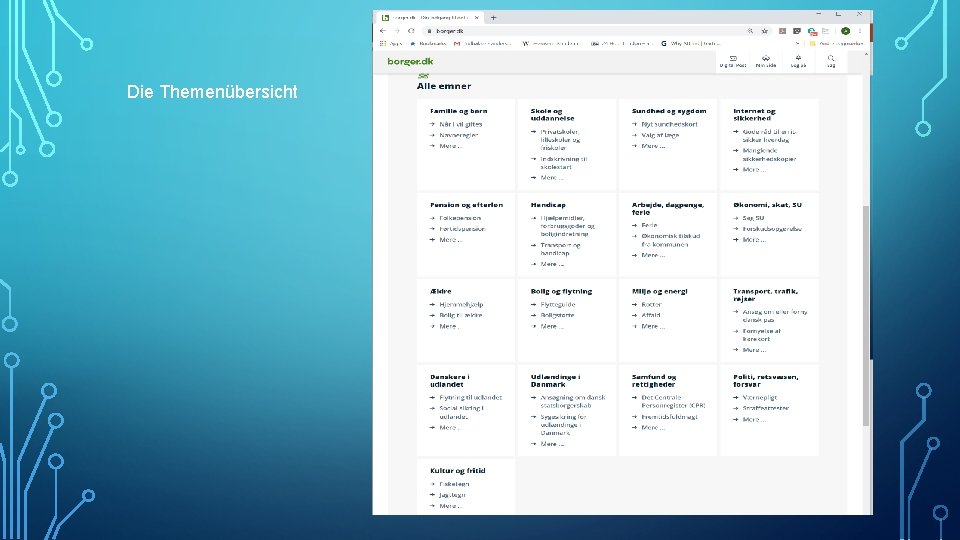Open the Danskere i udlandet heading
The height and width of the screenshot is (540, 960).
[x=449, y=381]
